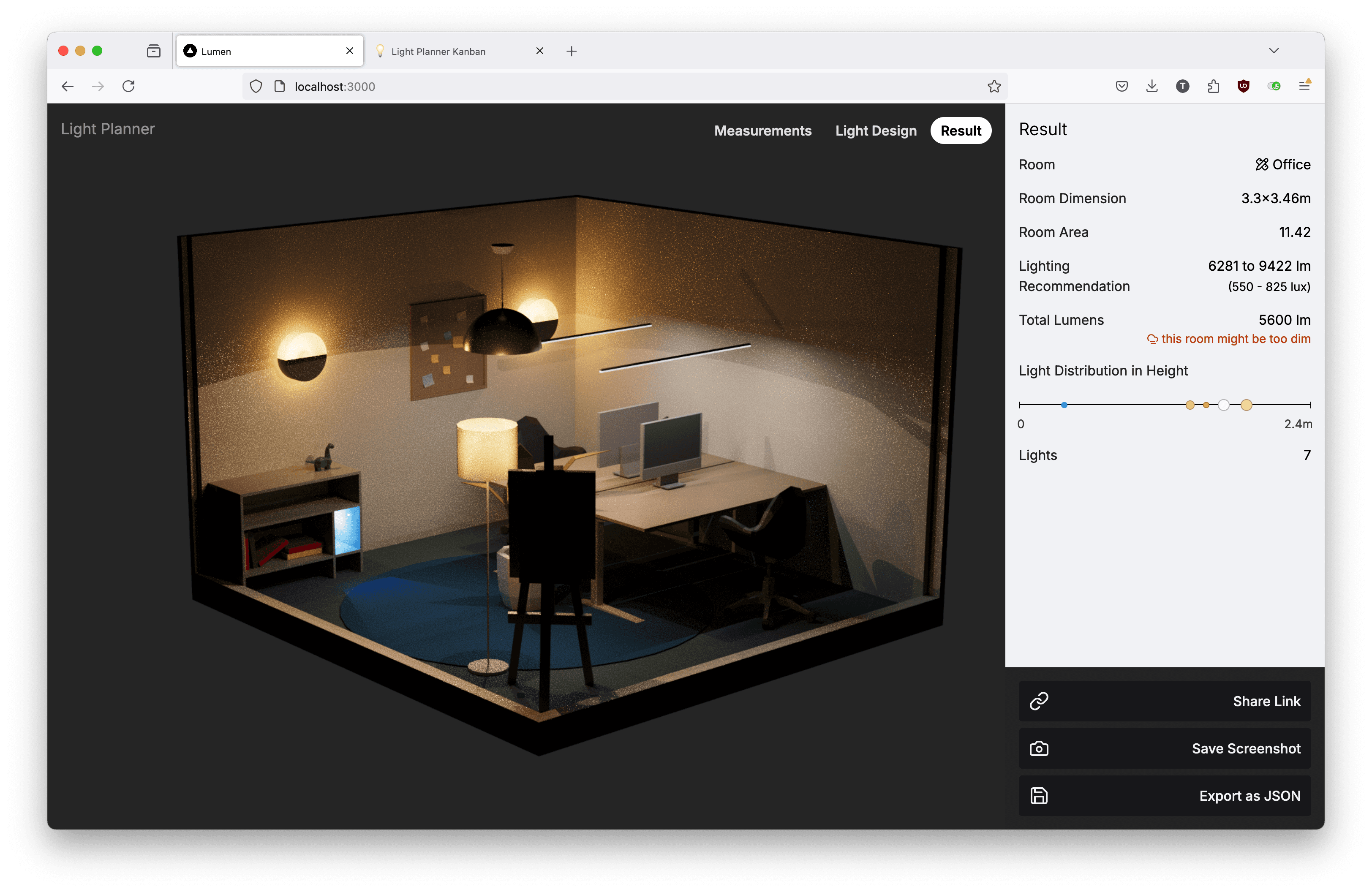Click the floppy disk Export icon
1372x892 pixels.
tap(1039, 796)
